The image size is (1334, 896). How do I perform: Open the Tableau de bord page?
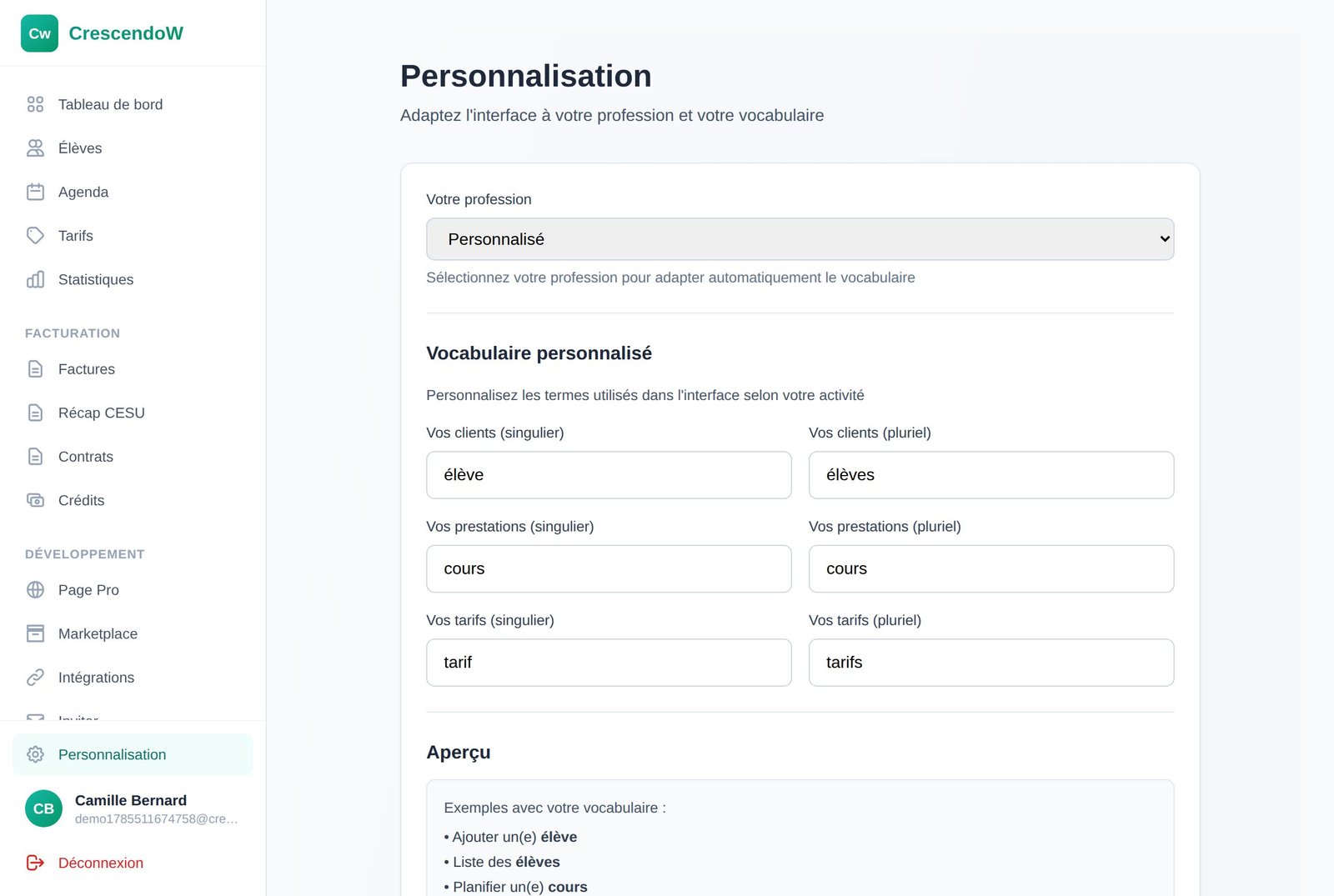(133, 104)
